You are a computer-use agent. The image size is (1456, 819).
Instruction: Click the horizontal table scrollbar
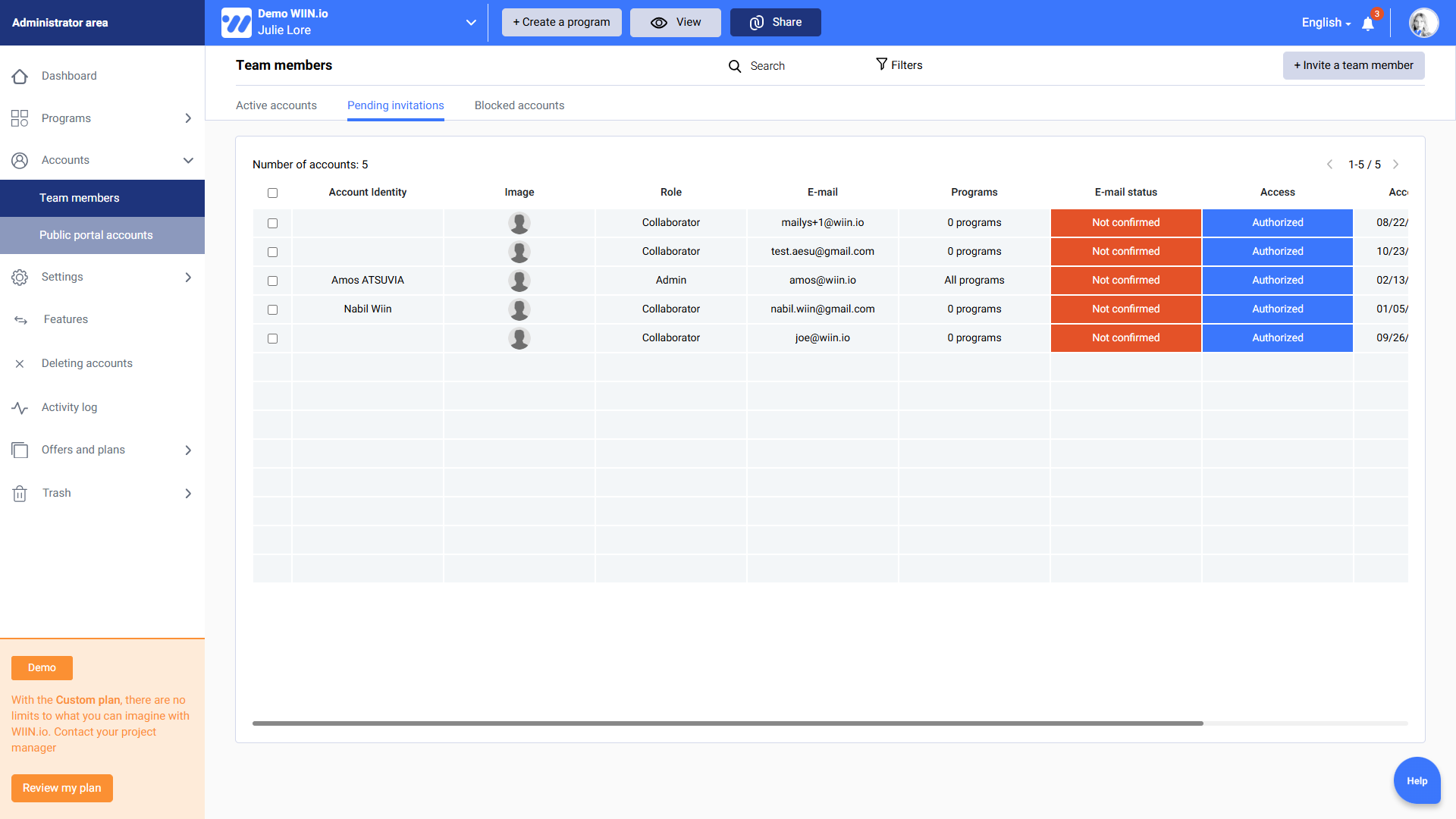727,723
